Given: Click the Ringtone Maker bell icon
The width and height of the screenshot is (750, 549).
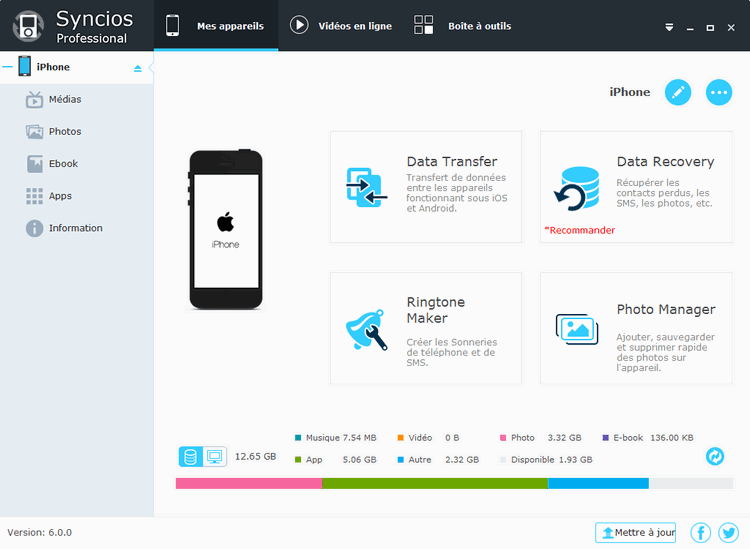Looking at the screenshot, I should click(366, 330).
